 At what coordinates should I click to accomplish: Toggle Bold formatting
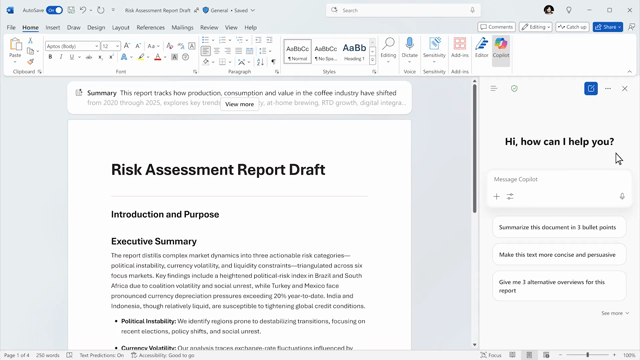pyautogui.click(x=50, y=57)
